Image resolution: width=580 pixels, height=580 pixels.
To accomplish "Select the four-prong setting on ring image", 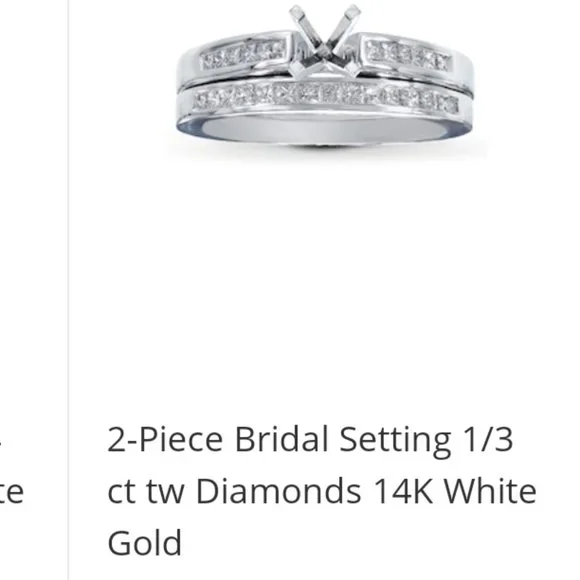I will pyautogui.click(x=325, y=39).
